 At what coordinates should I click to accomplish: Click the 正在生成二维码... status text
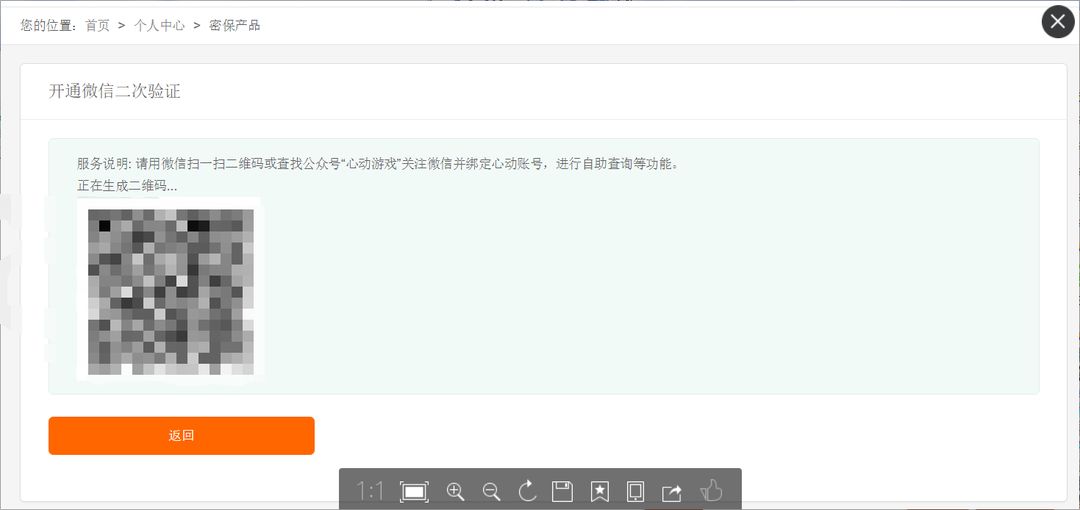tap(127, 186)
